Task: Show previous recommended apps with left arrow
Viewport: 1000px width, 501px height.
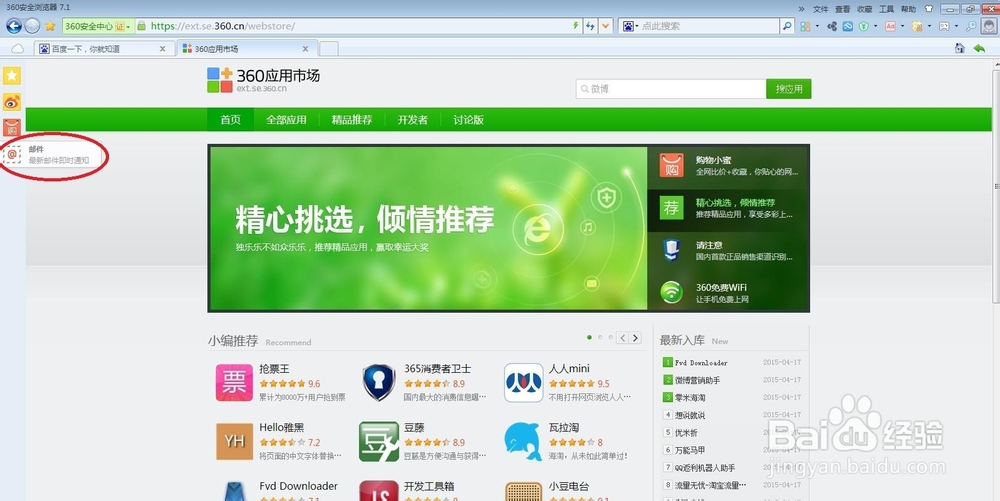Action: (x=623, y=338)
